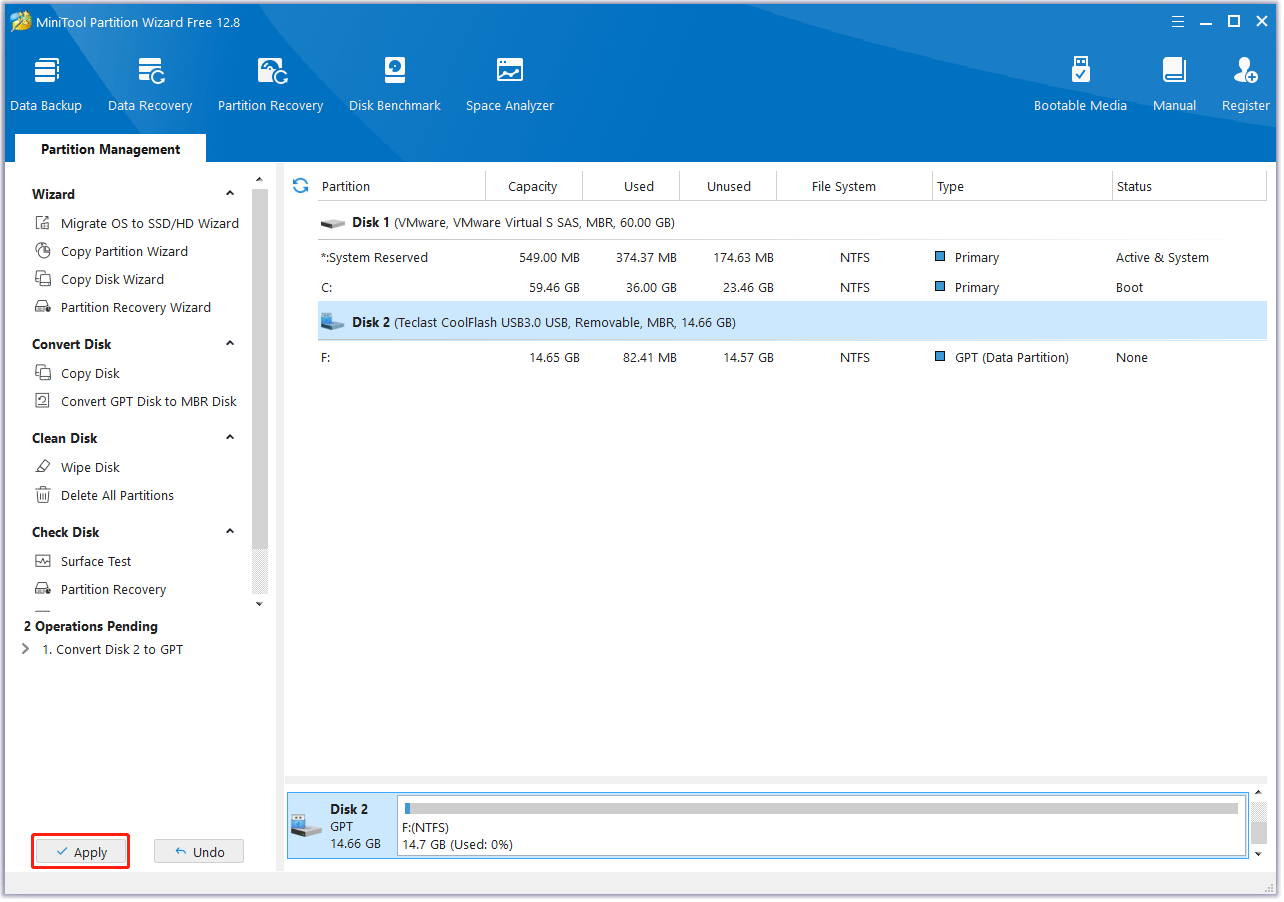Collapse the Wizard section

pos(230,194)
